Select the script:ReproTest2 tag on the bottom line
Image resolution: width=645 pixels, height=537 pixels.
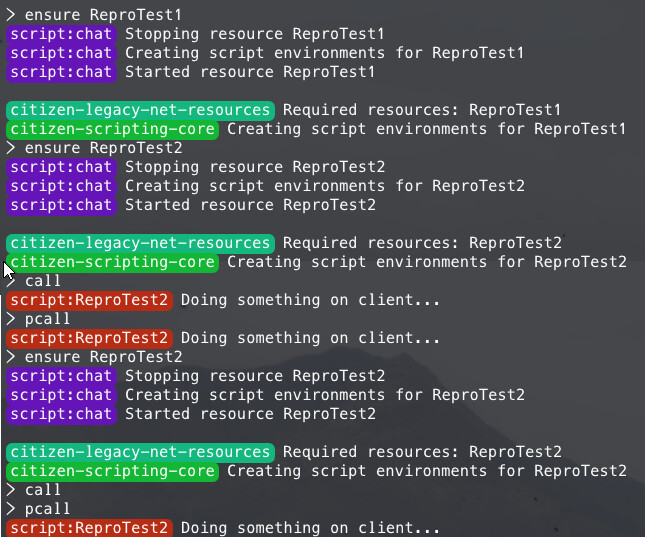[89, 528]
